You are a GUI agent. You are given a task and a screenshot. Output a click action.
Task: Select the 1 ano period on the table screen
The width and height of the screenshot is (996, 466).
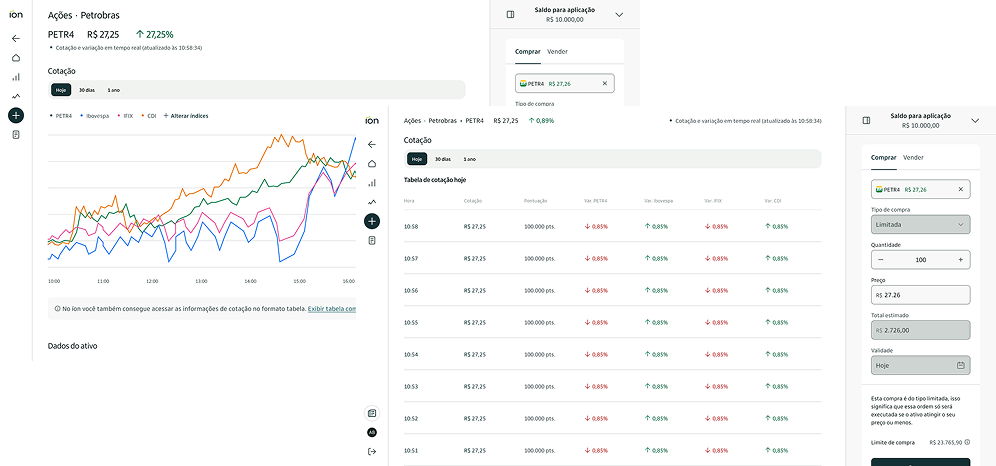point(469,159)
